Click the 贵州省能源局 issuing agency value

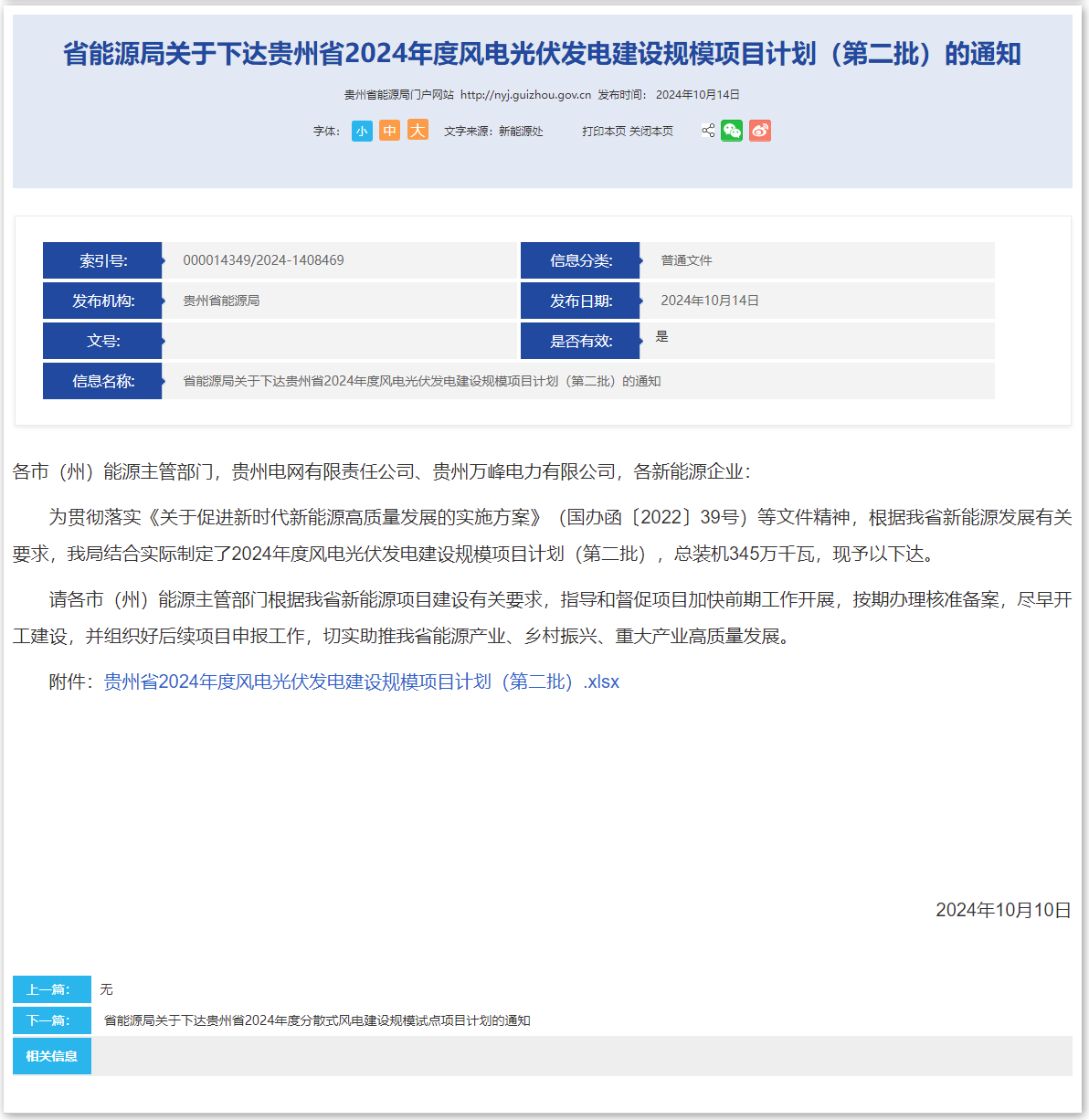click(221, 301)
